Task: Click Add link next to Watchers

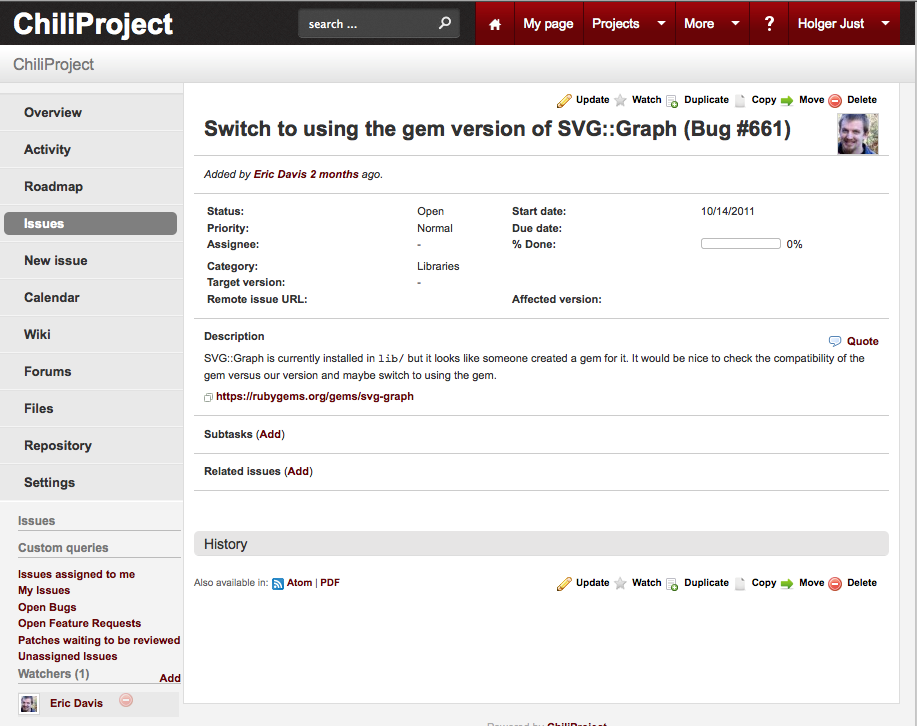Action: coord(170,678)
